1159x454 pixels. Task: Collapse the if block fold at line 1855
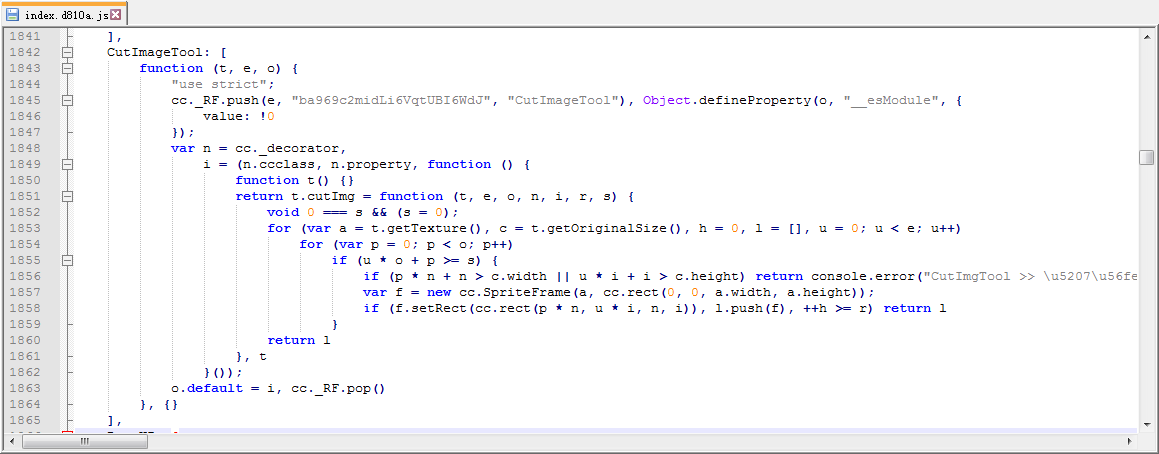click(68, 260)
